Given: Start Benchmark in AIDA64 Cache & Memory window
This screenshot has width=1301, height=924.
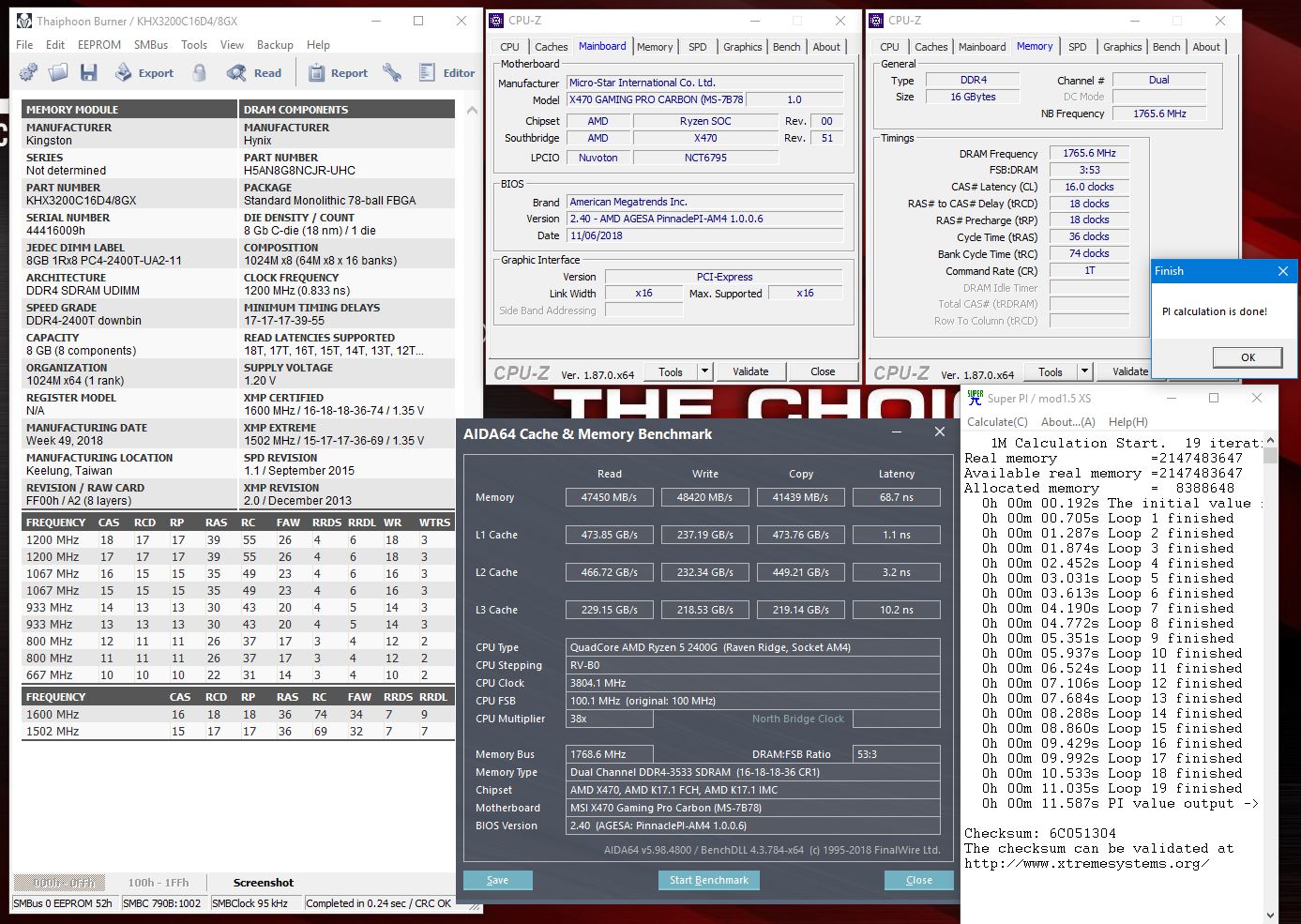Looking at the screenshot, I should 709,880.
